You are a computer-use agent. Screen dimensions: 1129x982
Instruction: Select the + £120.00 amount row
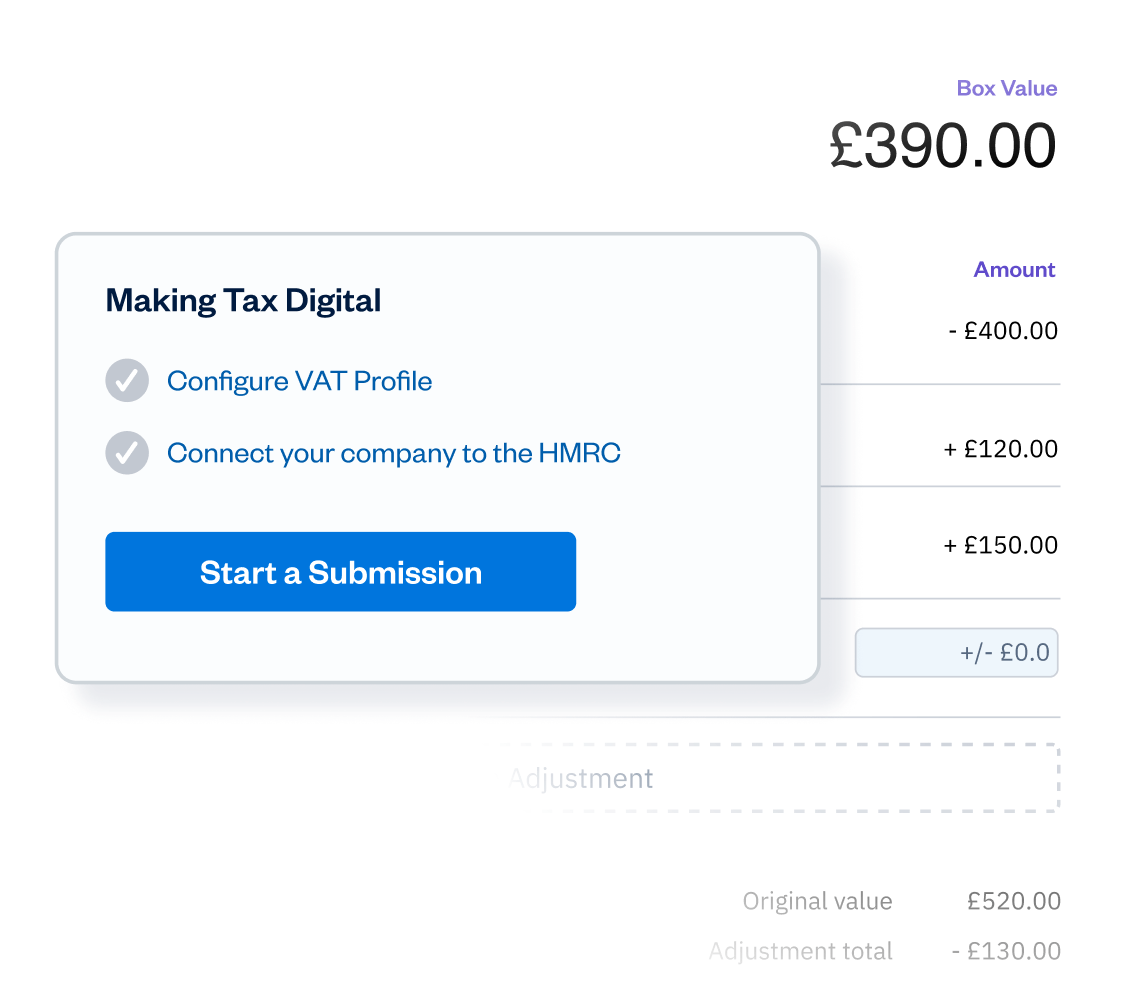tap(1000, 450)
